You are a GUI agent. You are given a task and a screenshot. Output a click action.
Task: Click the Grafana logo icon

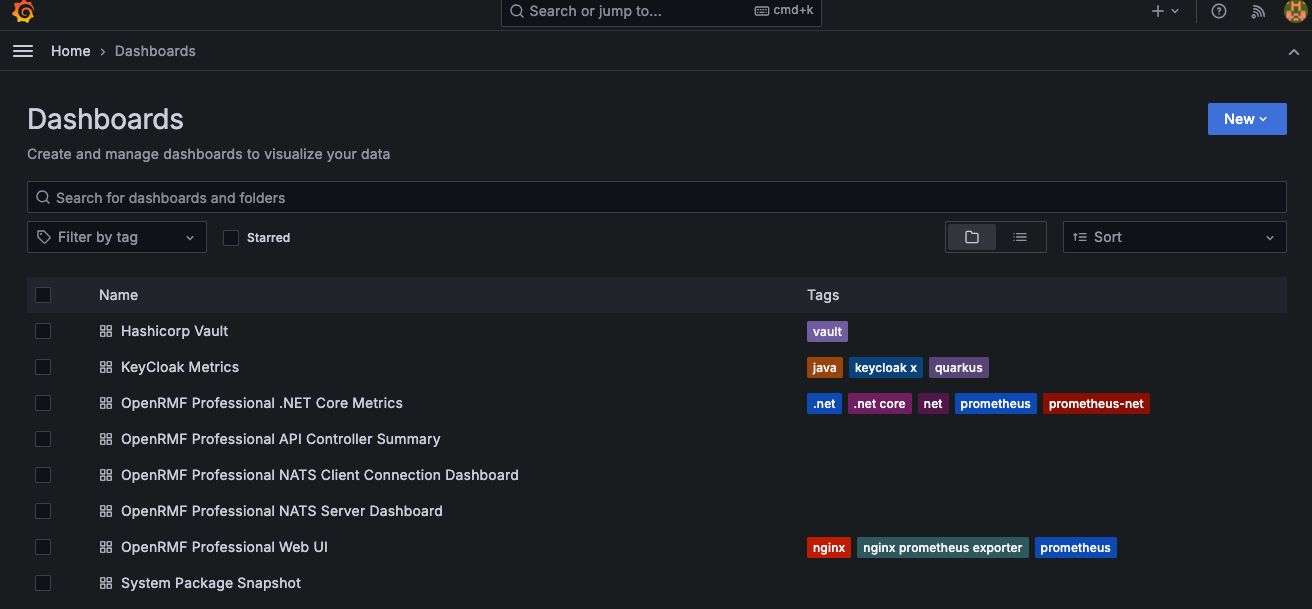point(23,12)
